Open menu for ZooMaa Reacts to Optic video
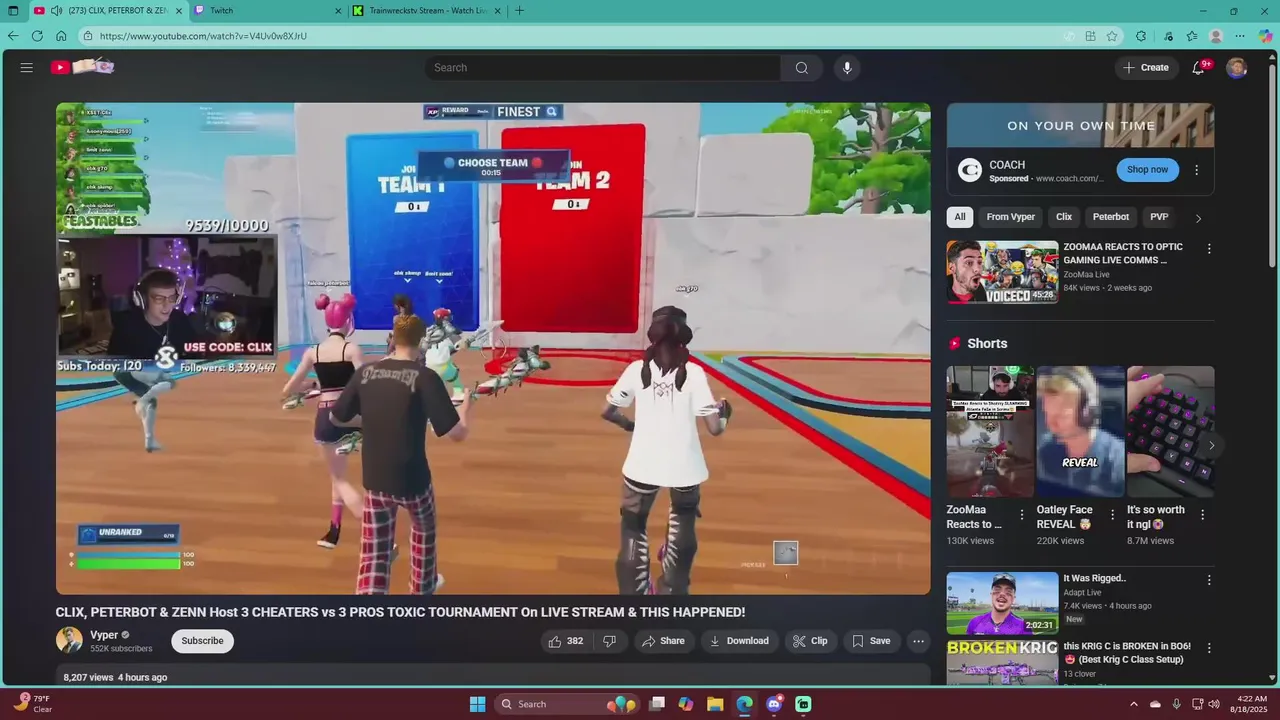The width and height of the screenshot is (1280, 720). pos(1209,249)
